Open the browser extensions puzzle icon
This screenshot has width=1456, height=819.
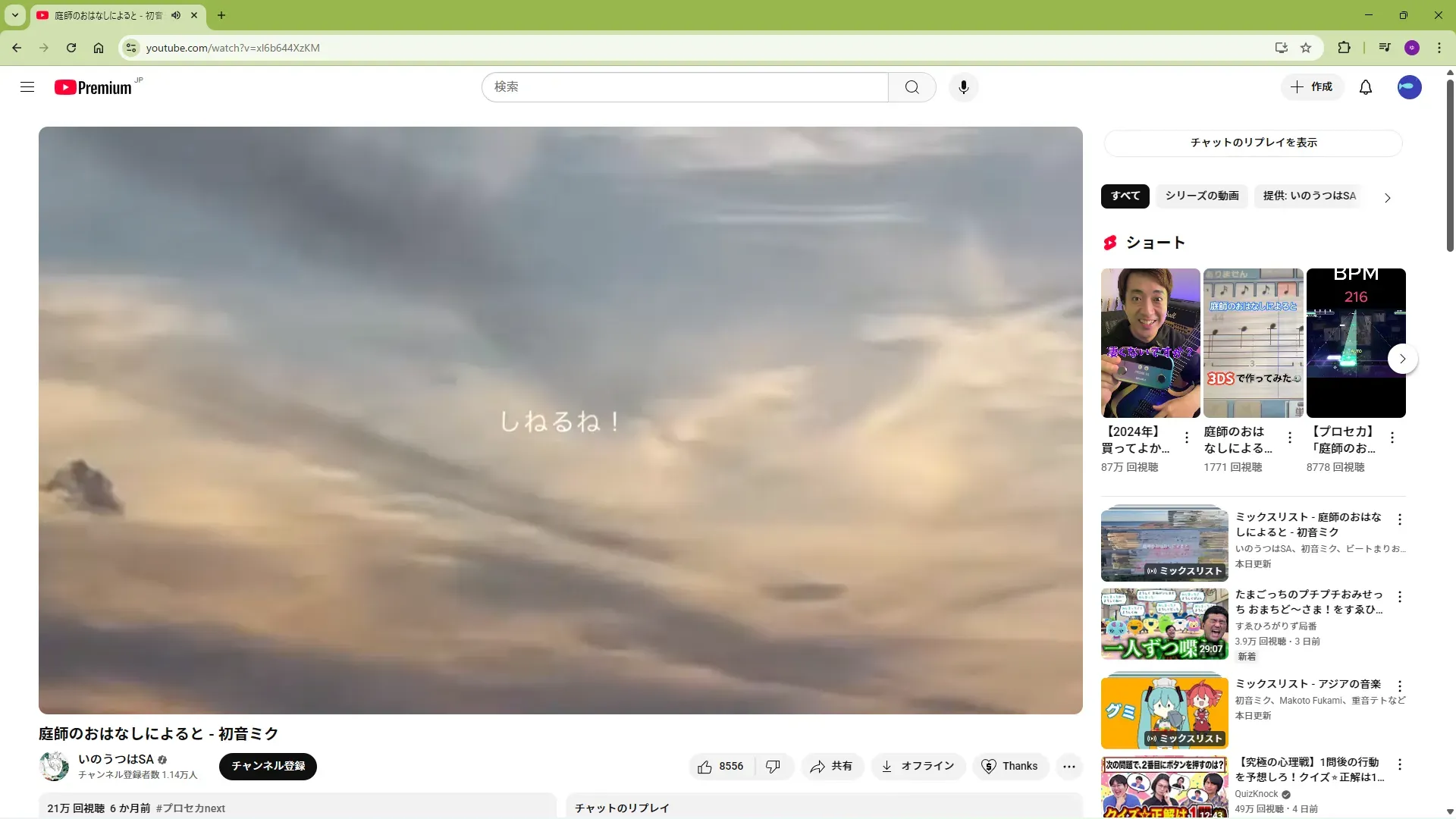[x=1344, y=48]
